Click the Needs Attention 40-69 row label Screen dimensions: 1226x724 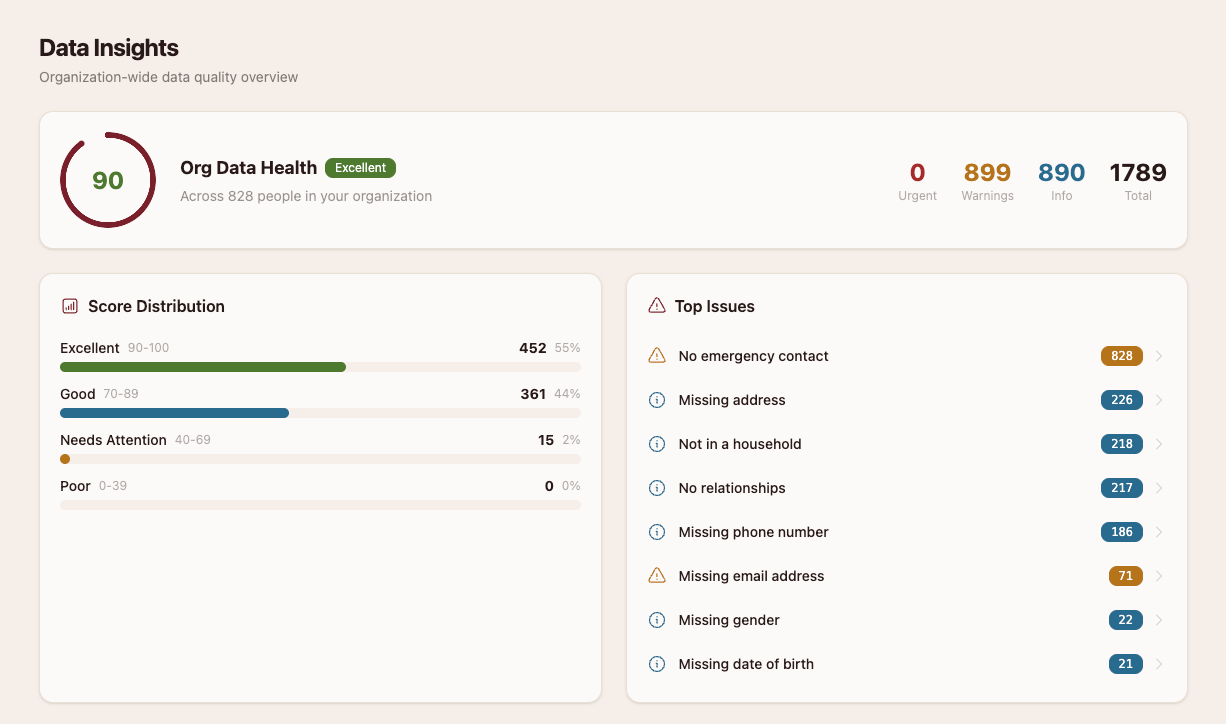[x=135, y=440]
